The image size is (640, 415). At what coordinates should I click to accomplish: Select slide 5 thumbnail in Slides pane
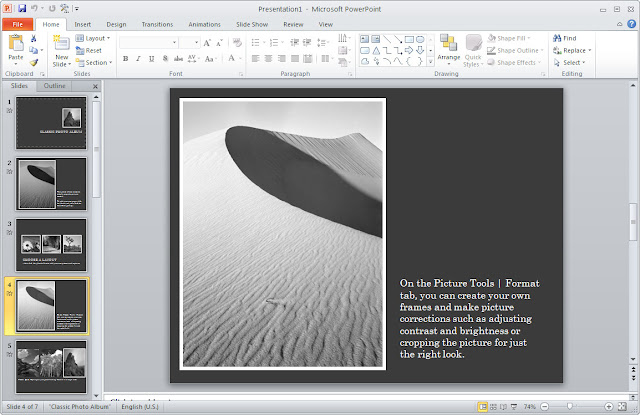click(51, 366)
